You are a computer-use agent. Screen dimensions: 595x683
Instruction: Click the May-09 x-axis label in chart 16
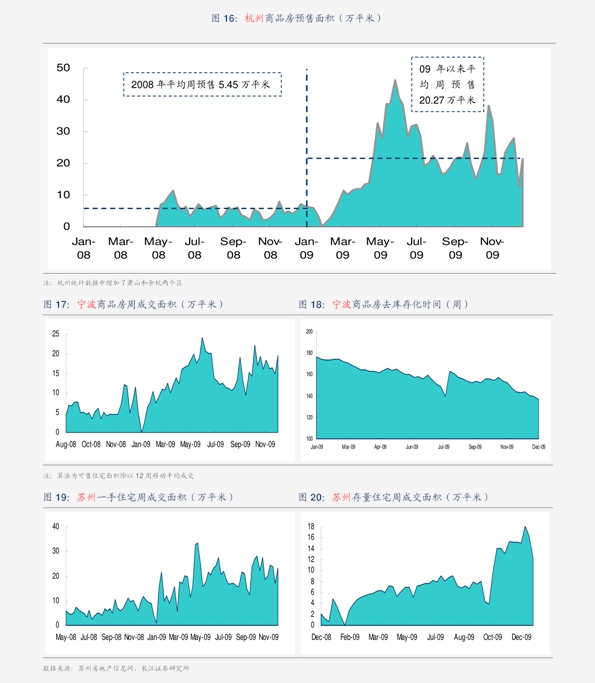tap(380, 248)
